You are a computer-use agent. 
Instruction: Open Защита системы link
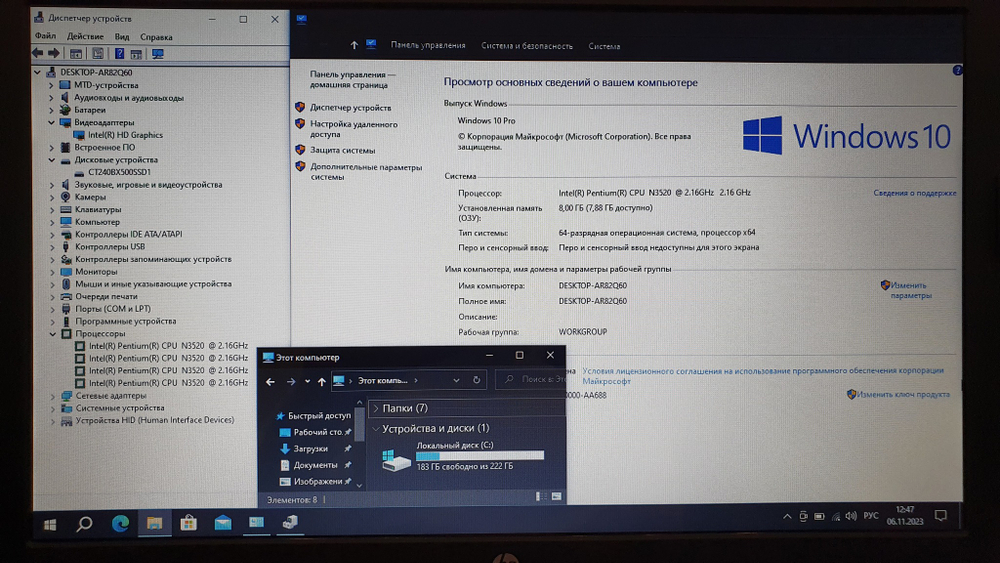342,150
